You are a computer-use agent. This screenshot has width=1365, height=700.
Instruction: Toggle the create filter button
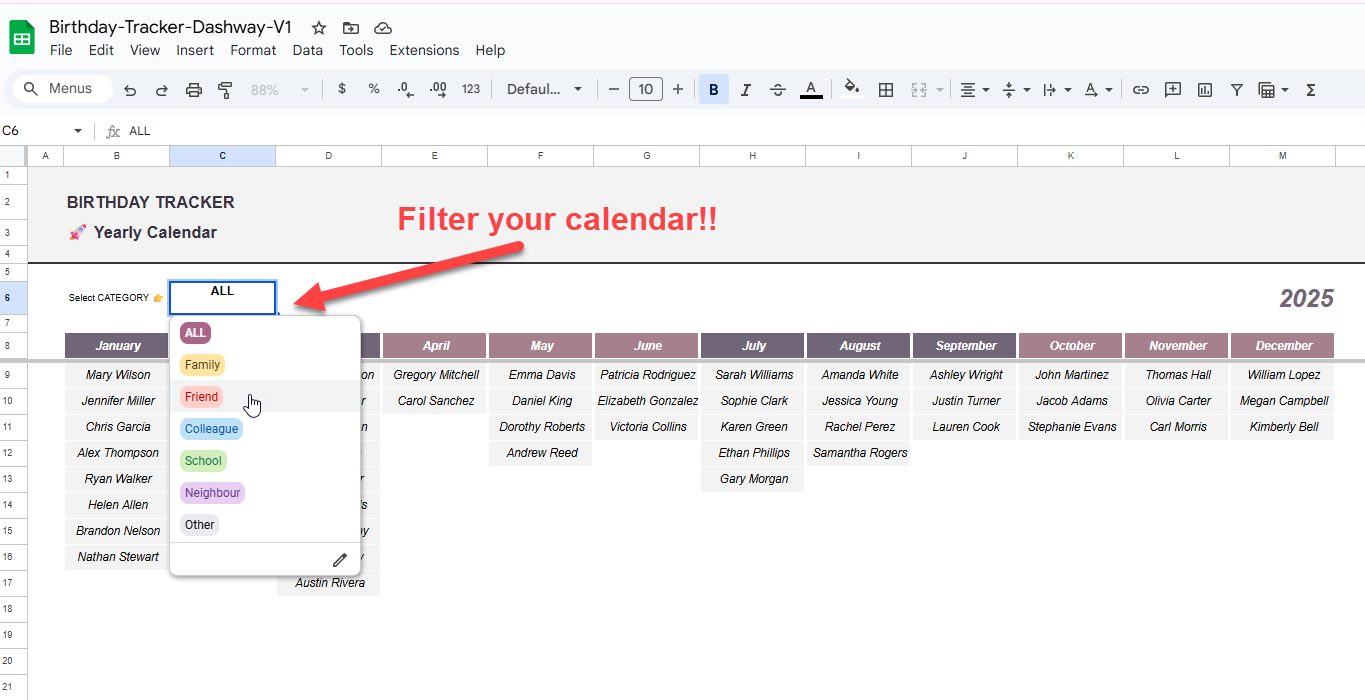pyautogui.click(x=1237, y=90)
